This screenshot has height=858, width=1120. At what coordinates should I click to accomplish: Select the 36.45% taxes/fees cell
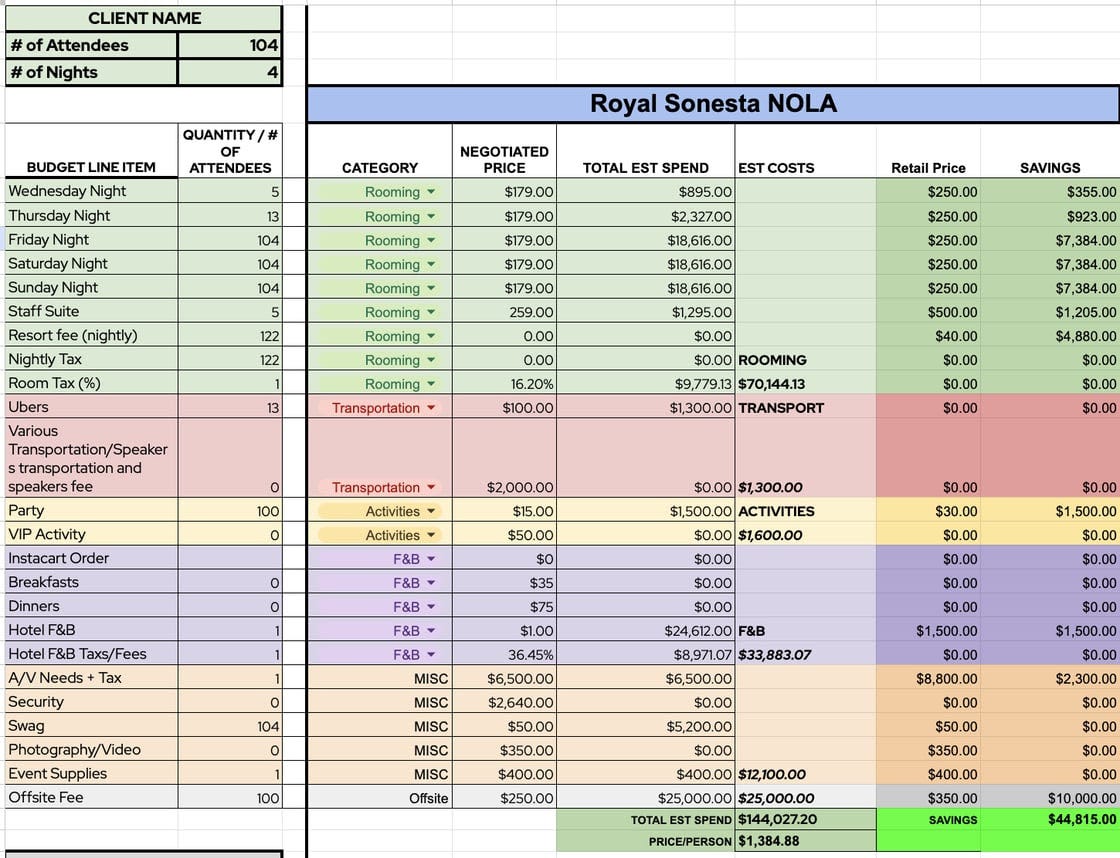504,654
